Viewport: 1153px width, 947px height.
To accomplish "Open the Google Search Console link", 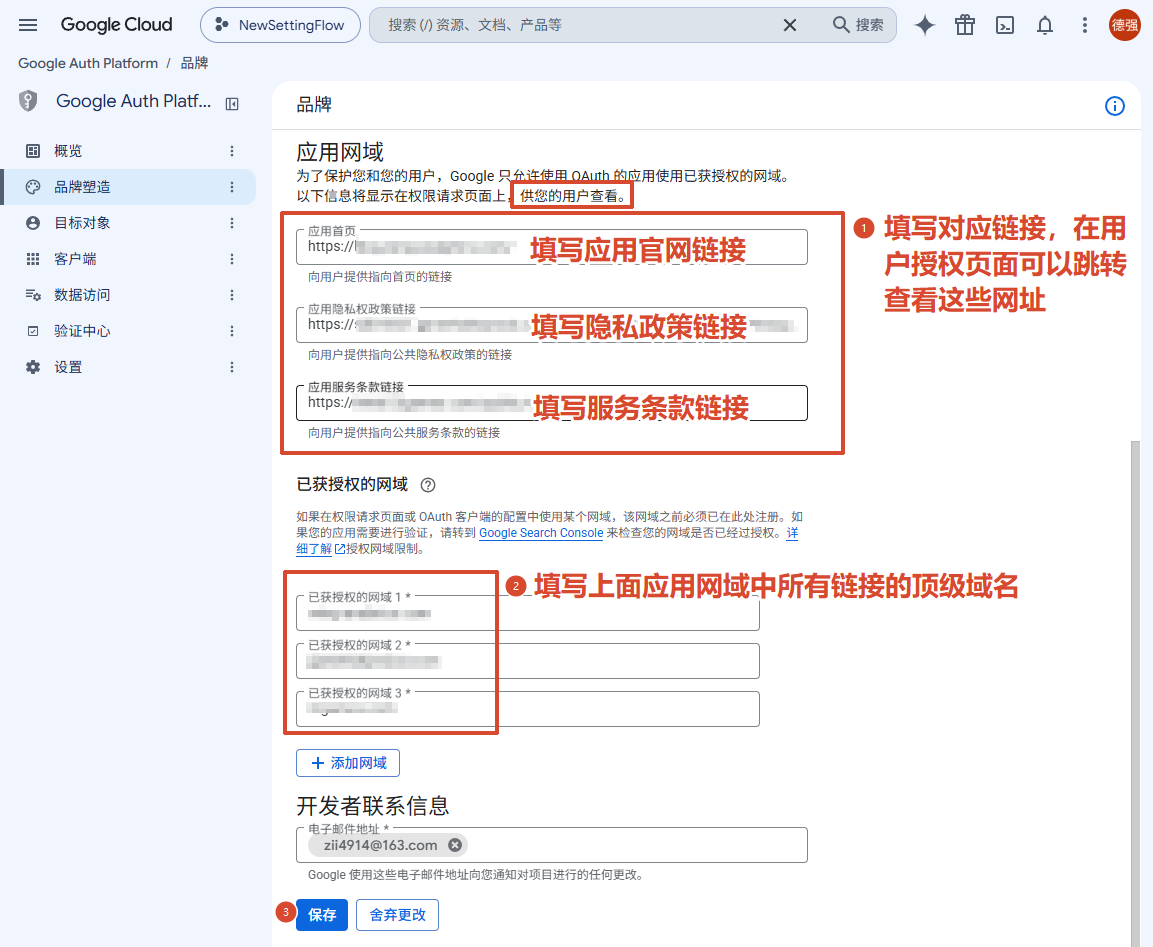I will (x=541, y=533).
